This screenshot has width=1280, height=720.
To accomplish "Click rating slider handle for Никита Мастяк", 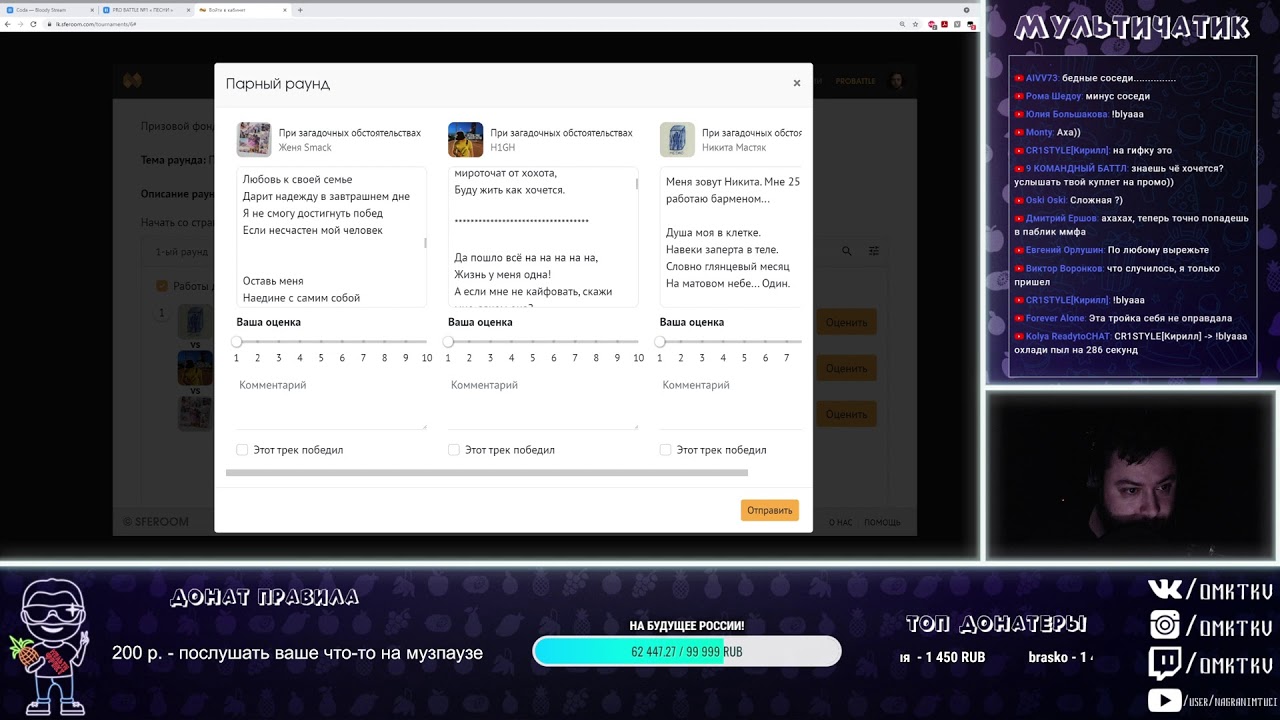I will click(660, 342).
